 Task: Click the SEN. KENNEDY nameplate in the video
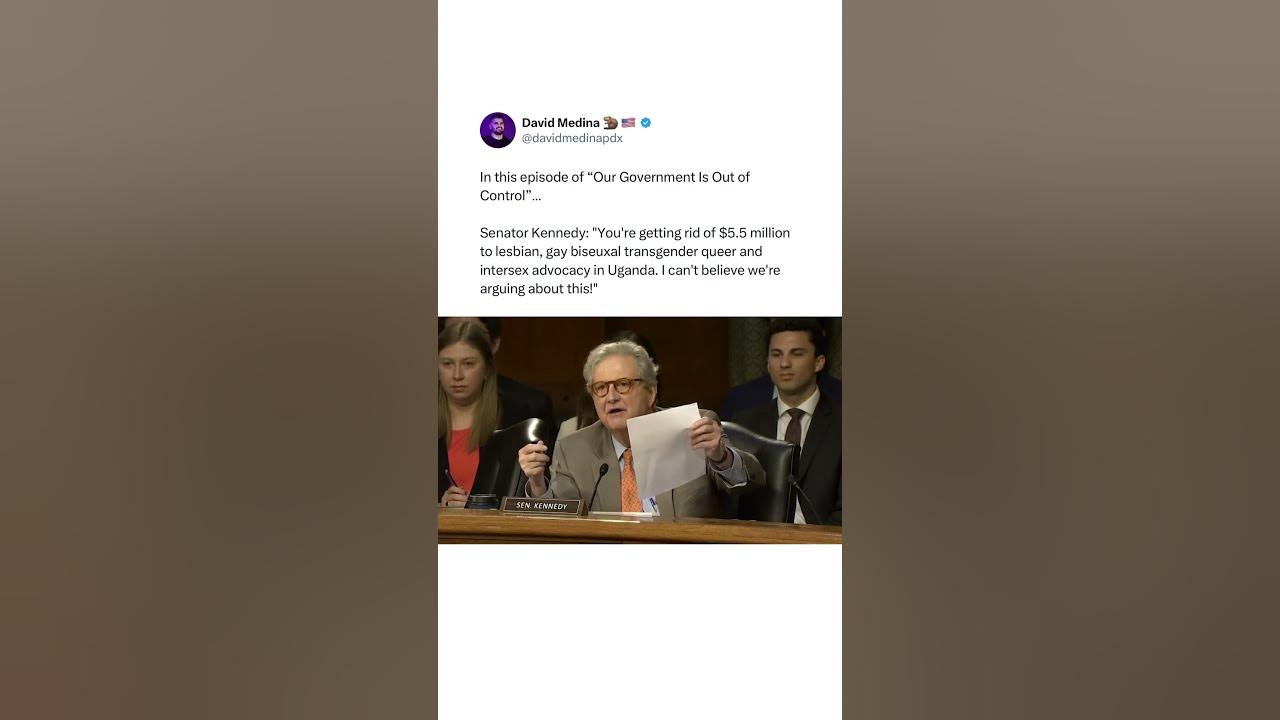[541, 506]
